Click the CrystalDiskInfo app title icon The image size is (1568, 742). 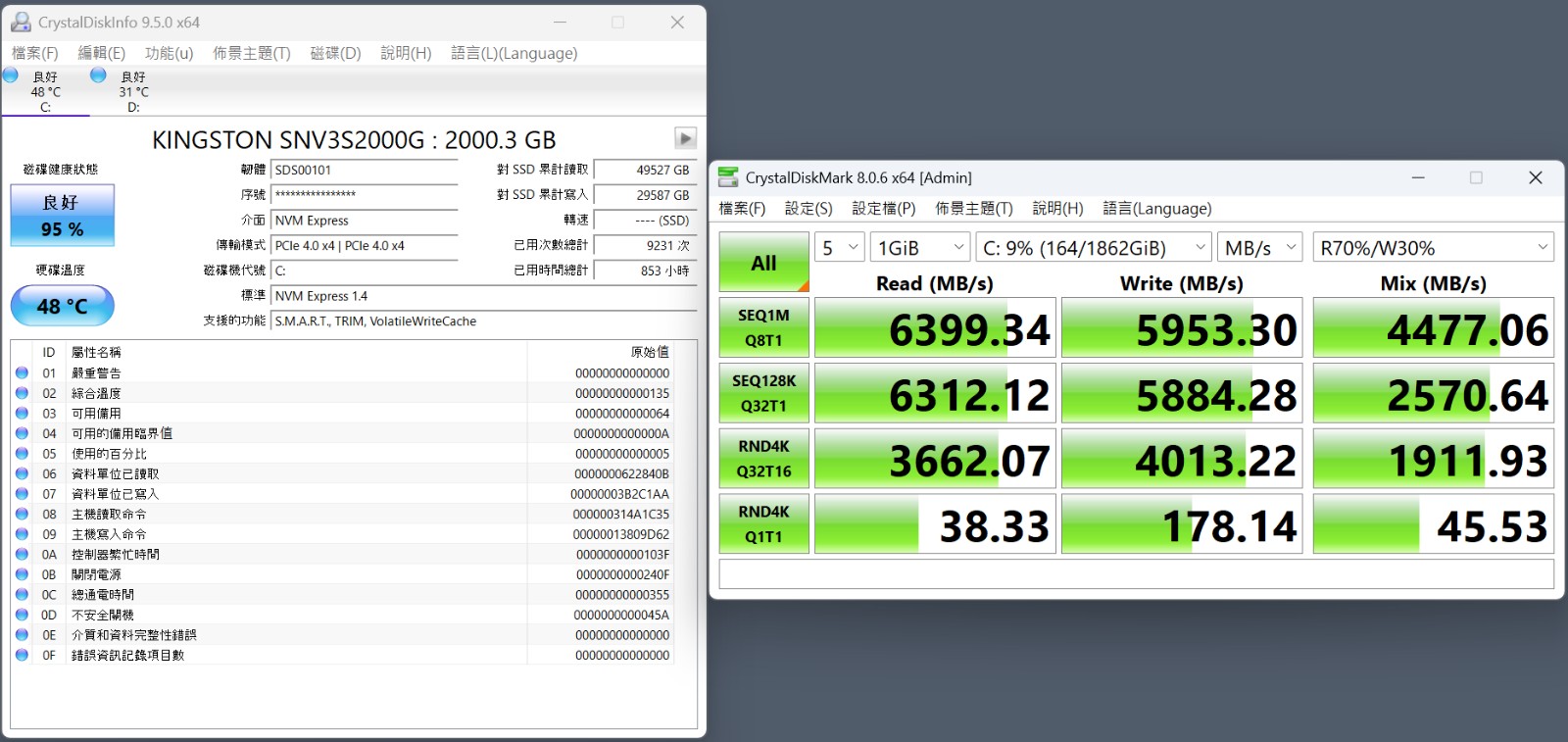[21, 22]
